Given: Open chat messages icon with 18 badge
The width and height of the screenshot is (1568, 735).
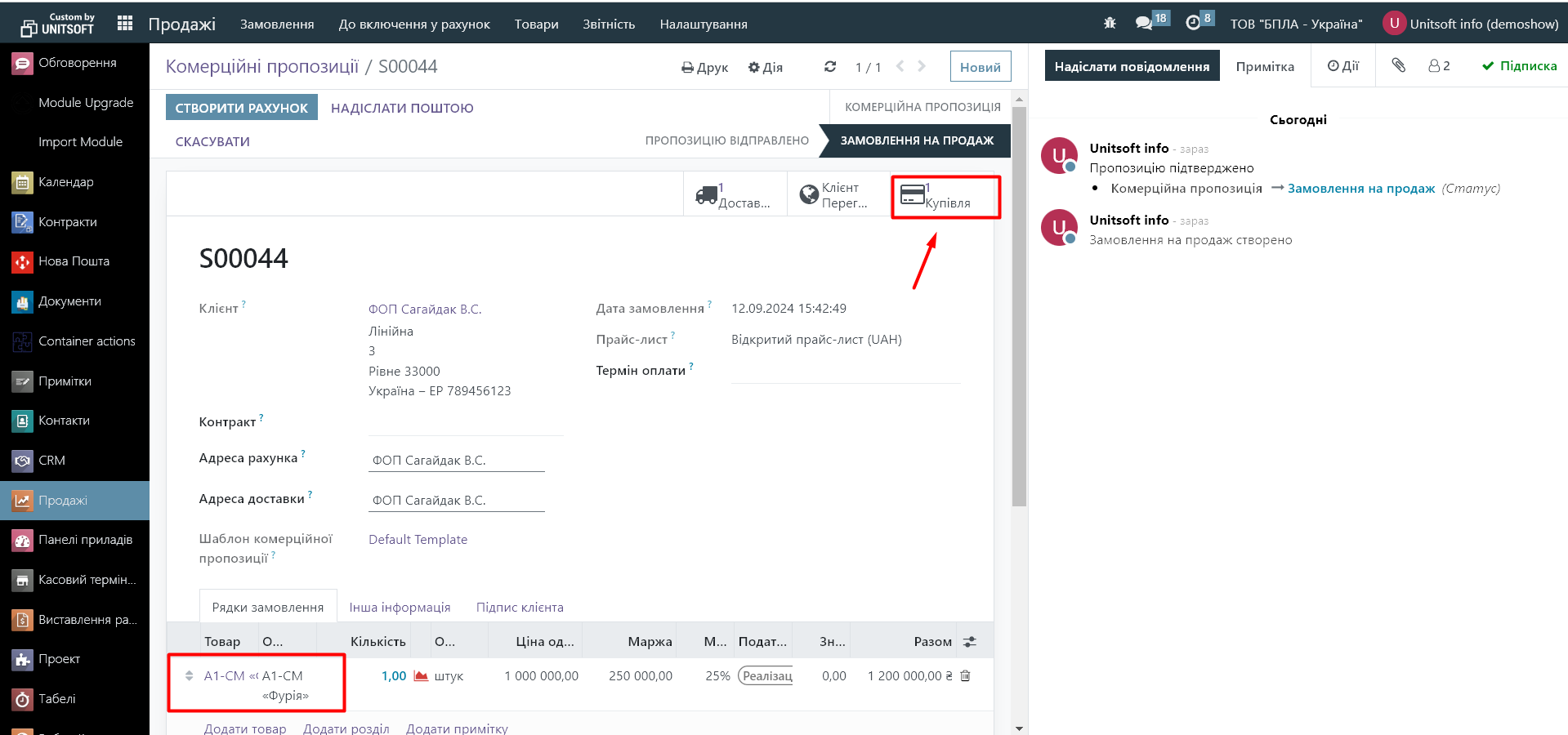Looking at the screenshot, I should [x=1145, y=23].
